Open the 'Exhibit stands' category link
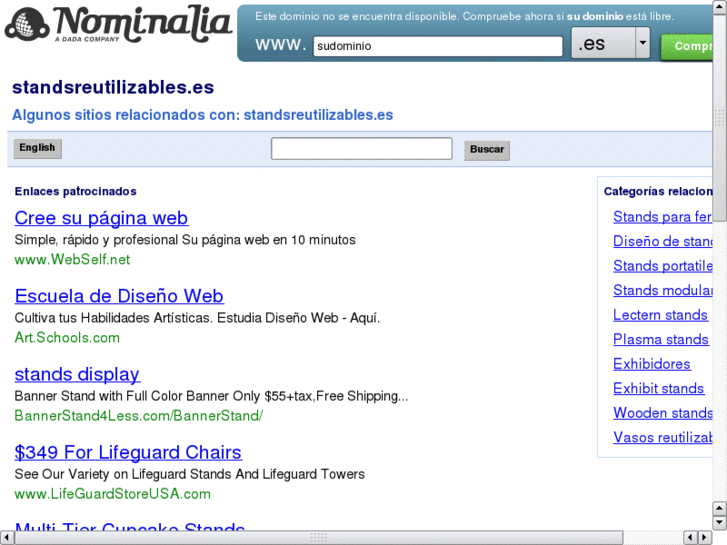Viewport: 727px width, 545px height. pos(658,389)
